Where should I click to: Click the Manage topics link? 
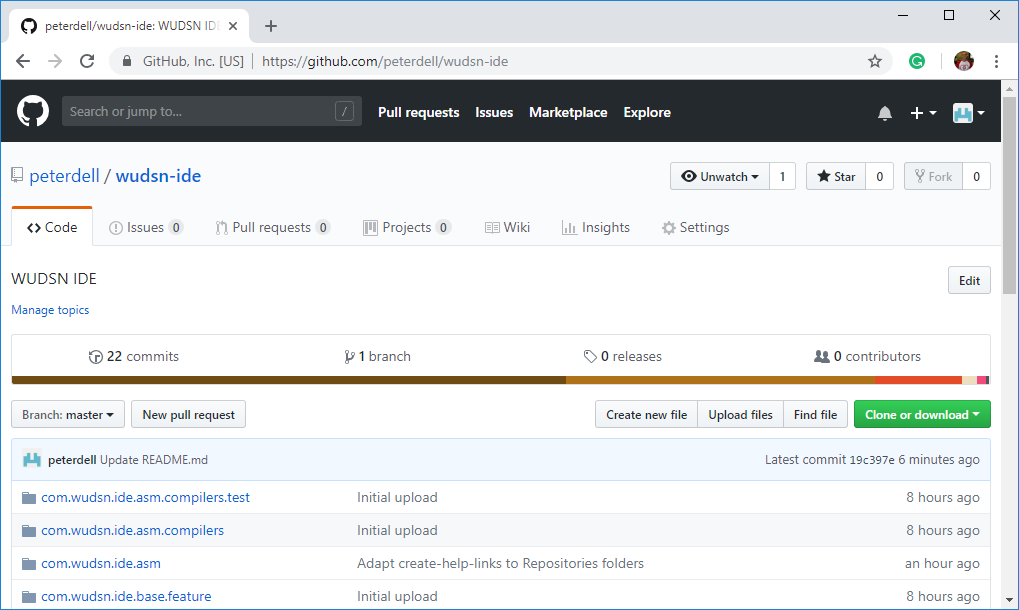(50, 310)
